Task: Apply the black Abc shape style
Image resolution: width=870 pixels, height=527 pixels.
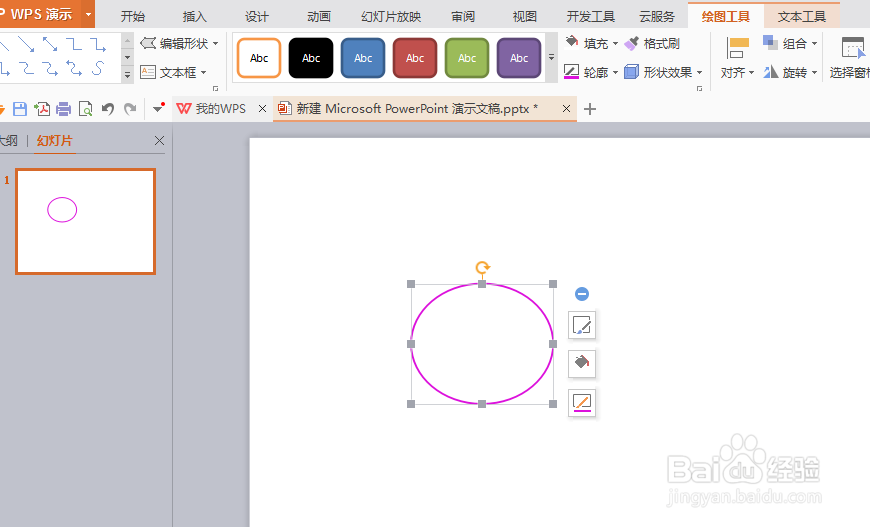Action: point(311,58)
